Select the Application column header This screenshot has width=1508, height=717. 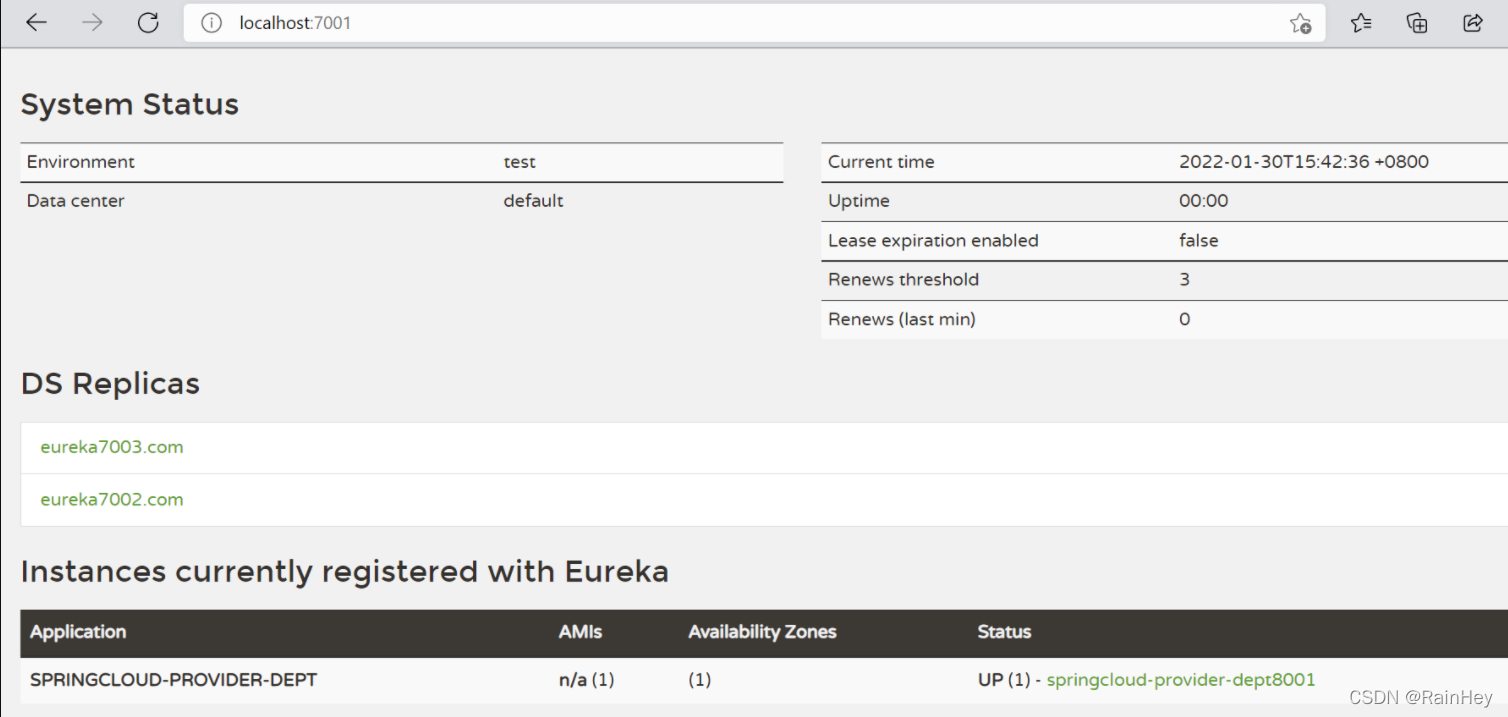[78, 632]
